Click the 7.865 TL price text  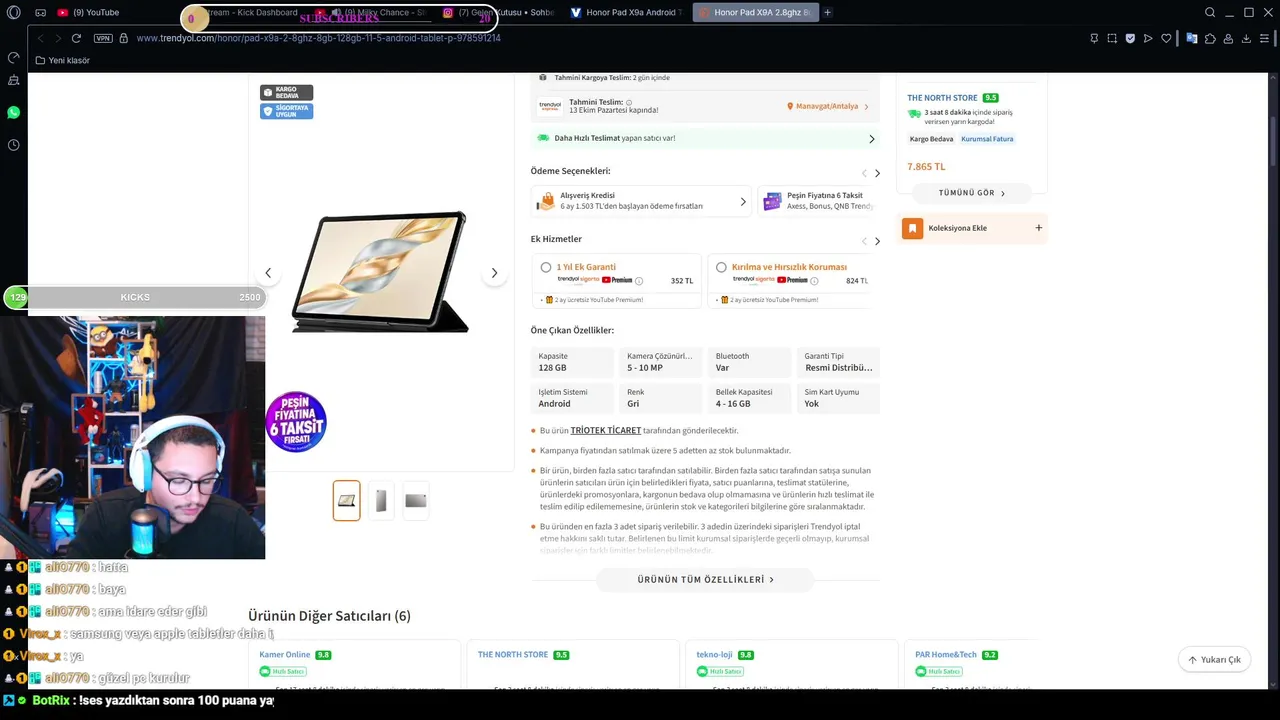926,167
